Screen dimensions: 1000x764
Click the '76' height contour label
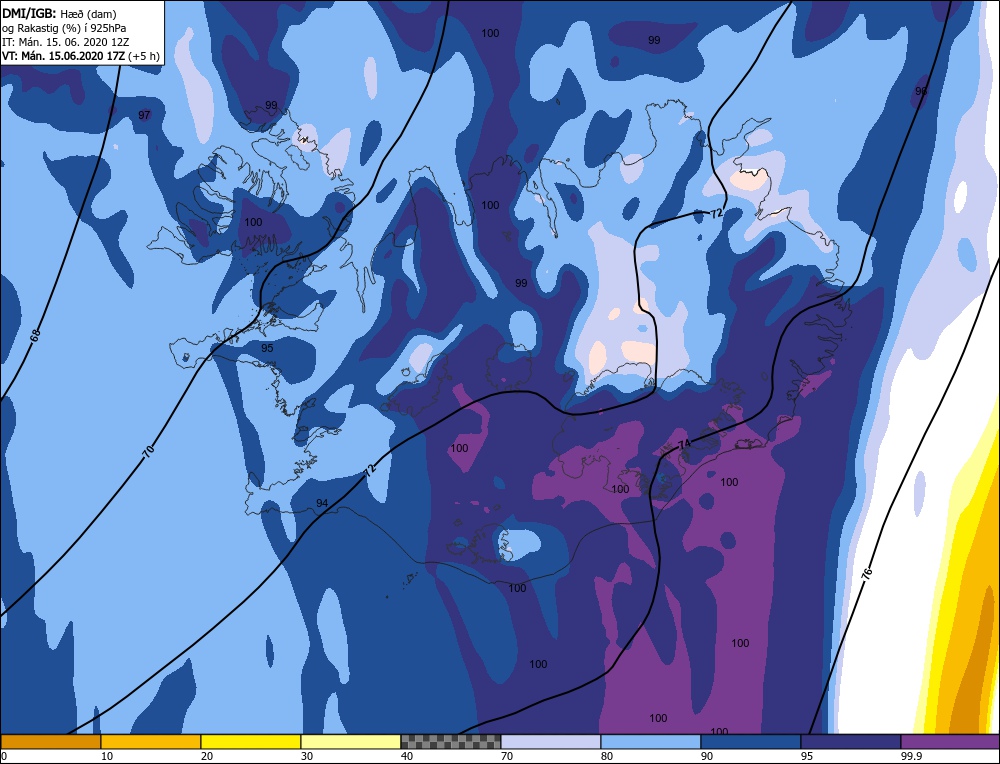867,573
